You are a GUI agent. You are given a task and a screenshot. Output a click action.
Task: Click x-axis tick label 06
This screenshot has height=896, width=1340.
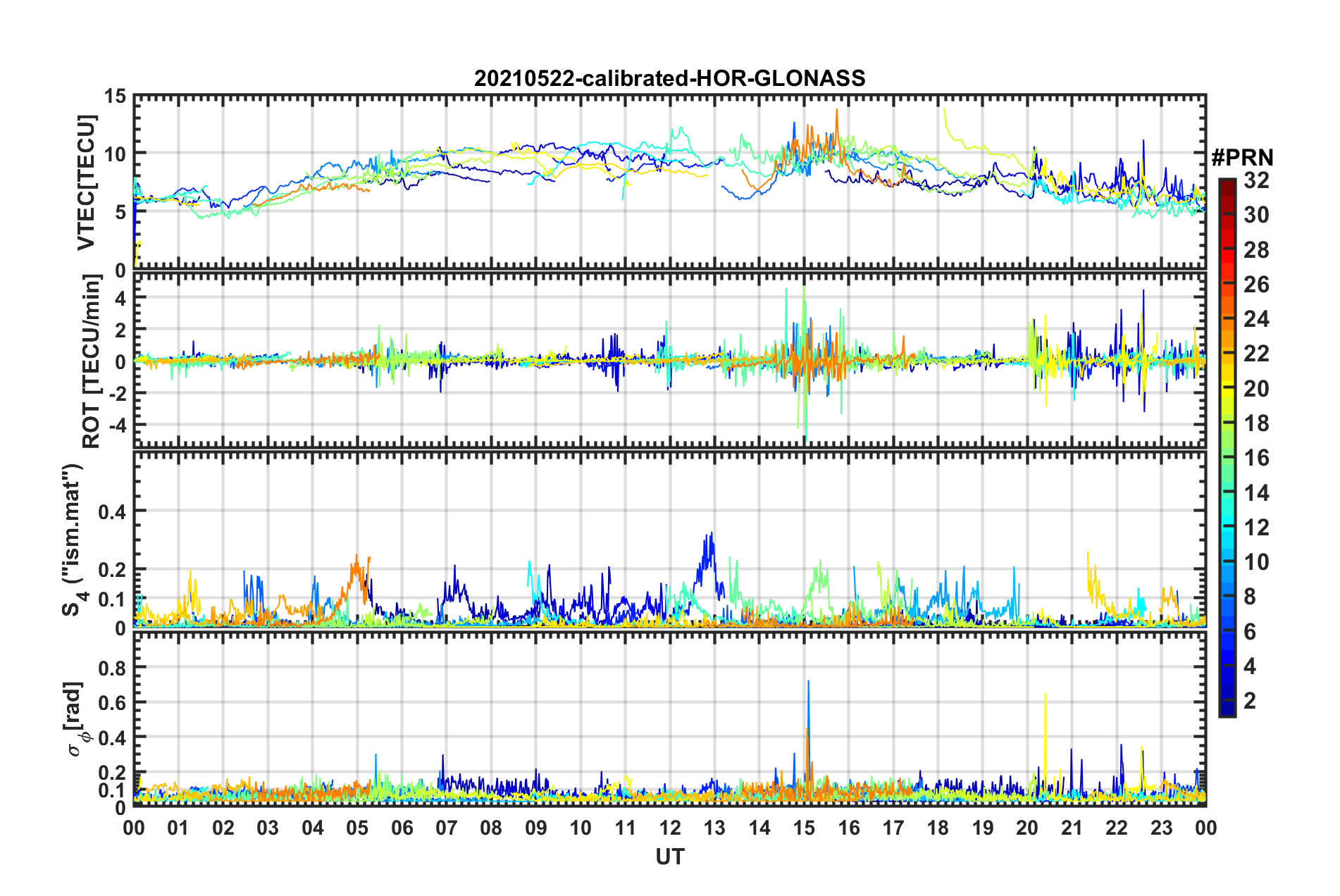click(x=402, y=828)
